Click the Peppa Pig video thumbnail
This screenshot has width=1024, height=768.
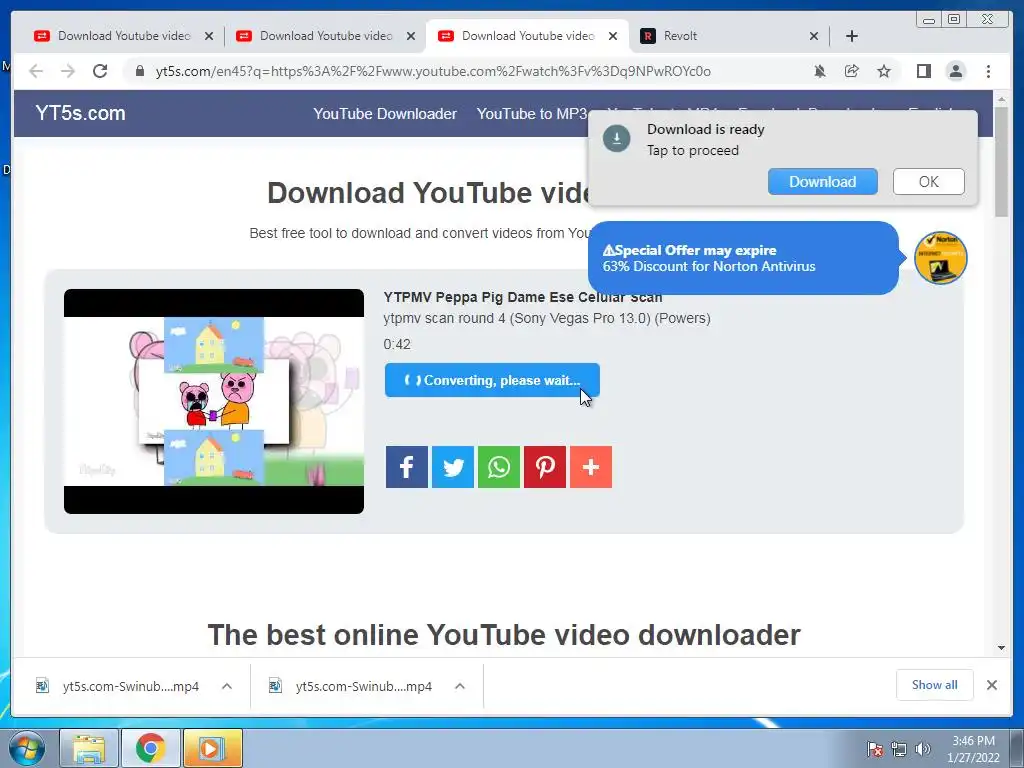[214, 401]
